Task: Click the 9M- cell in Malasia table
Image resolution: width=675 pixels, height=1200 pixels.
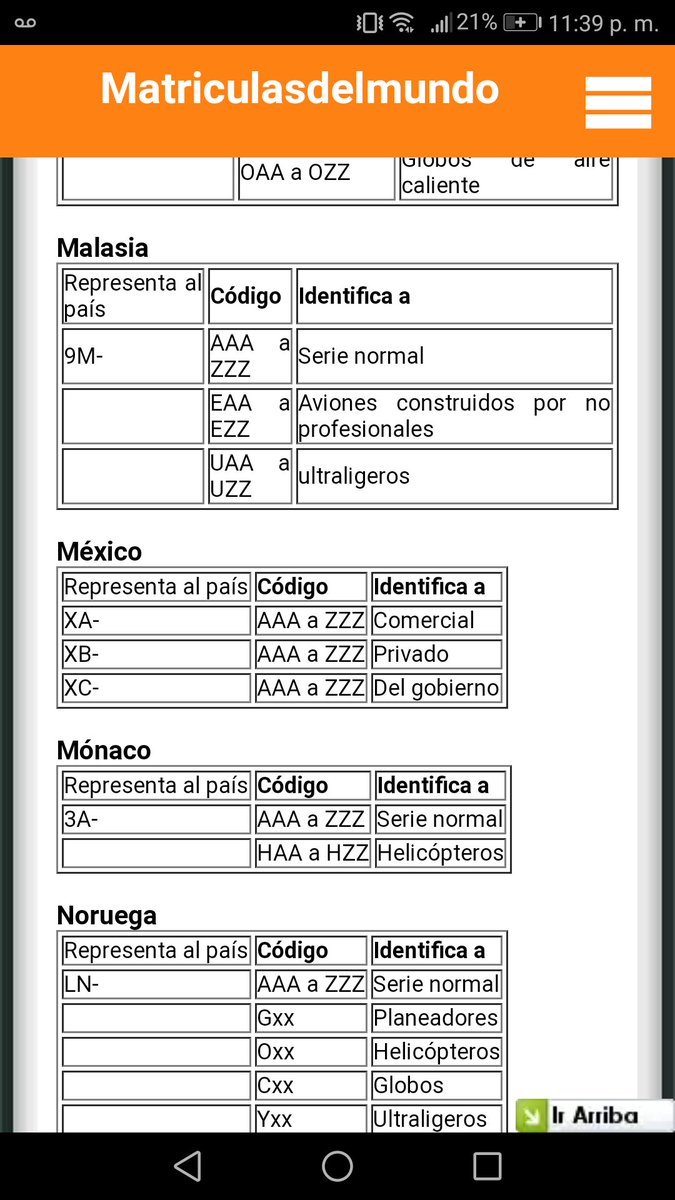Action: [133, 356]
